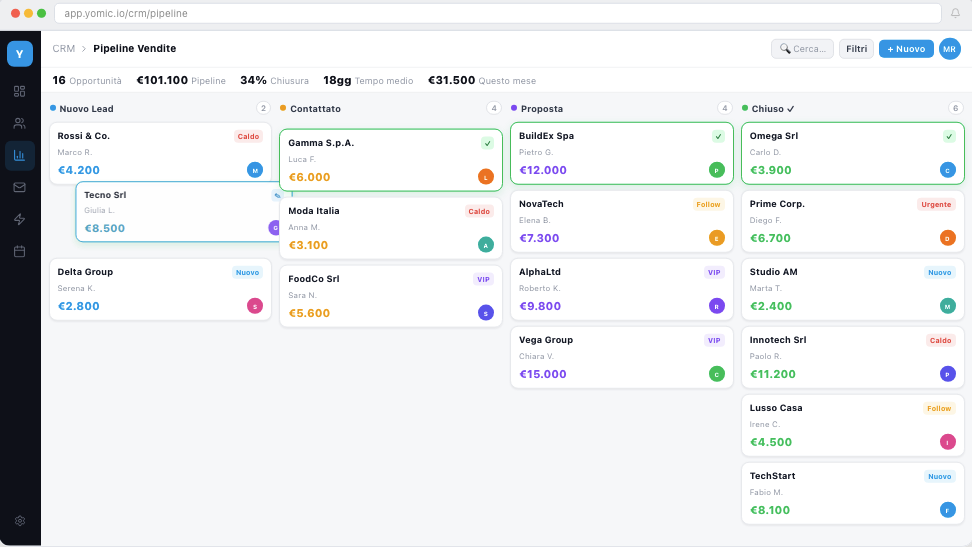Open the dashboard grid icon in sidebar

pos(20,91)
